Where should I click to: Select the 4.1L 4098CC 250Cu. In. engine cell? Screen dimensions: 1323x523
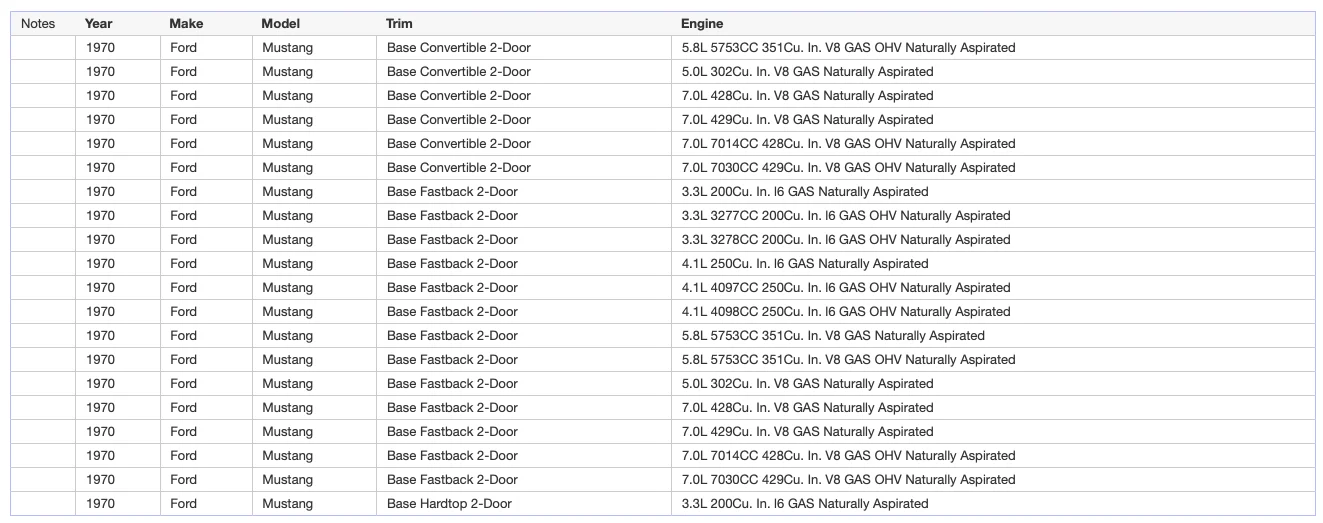point(846,312)
